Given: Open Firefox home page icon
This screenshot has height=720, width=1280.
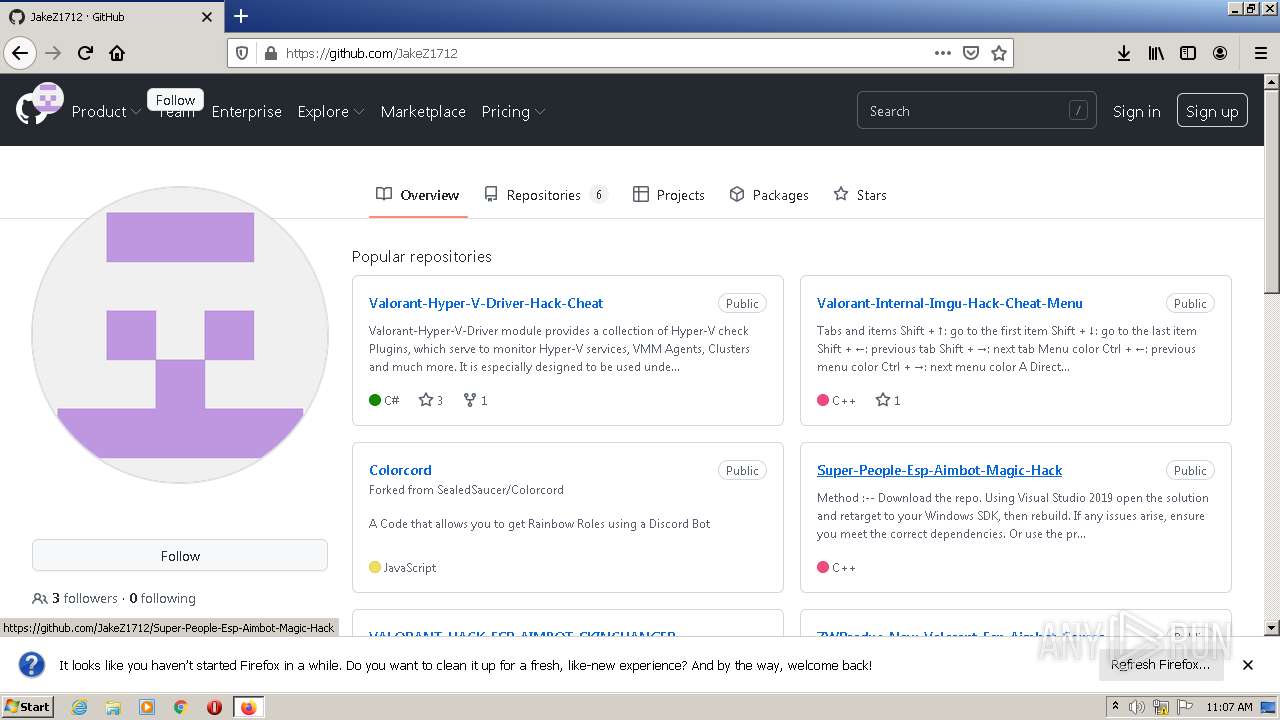Looking at the screenshot, I should coord(117,53).
